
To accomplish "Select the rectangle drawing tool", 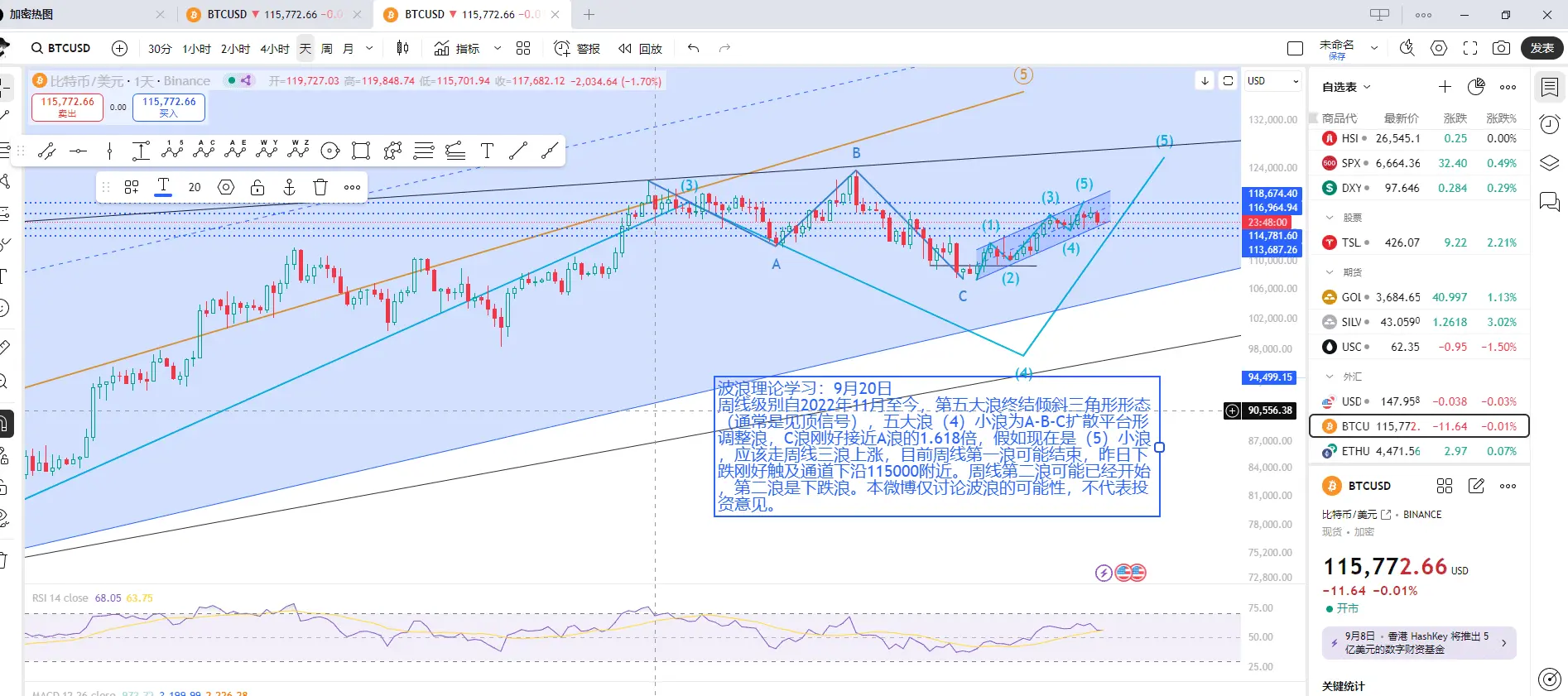I will [361, 151].
